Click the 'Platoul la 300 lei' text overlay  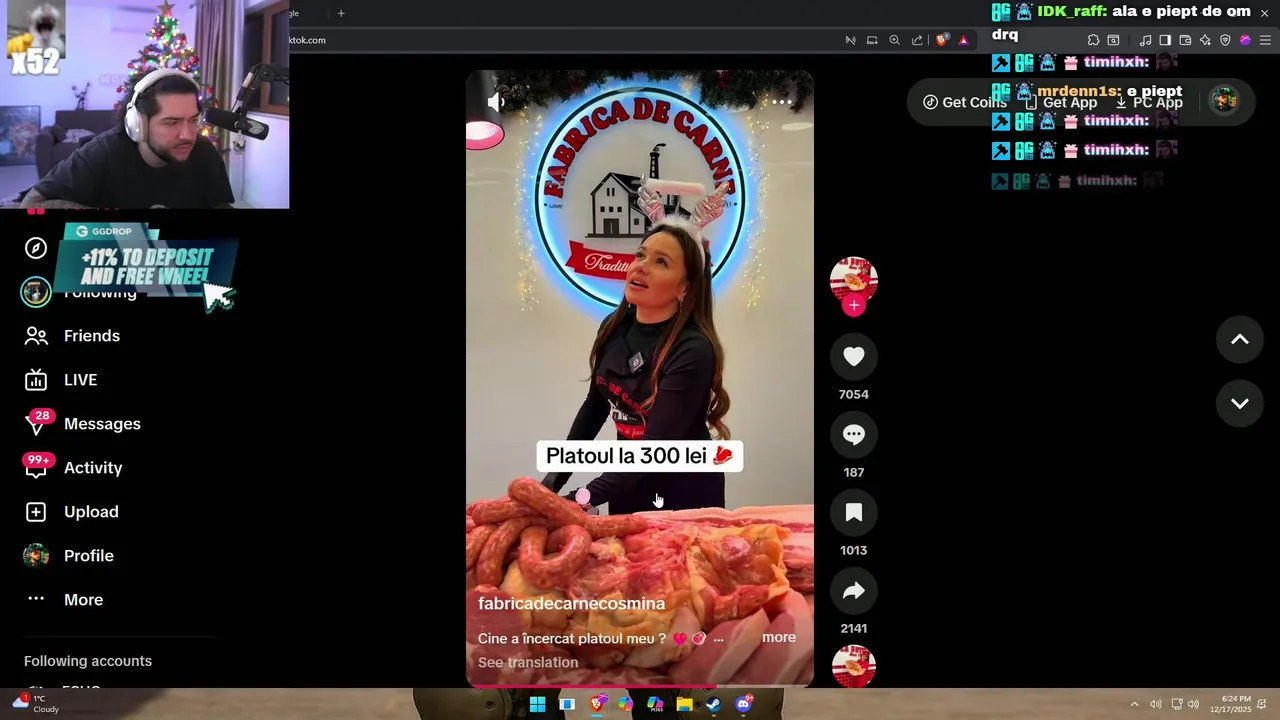point(639,456)
